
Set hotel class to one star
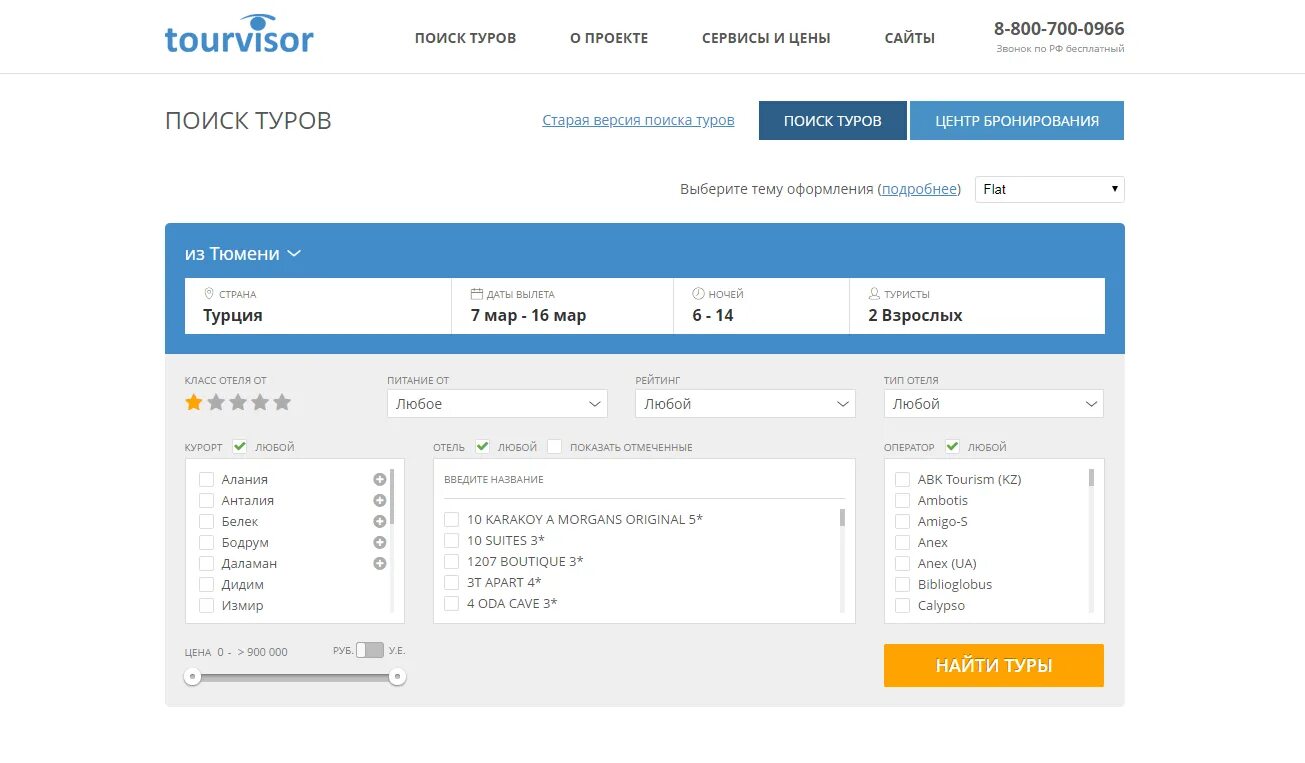[x=194, y=402]
